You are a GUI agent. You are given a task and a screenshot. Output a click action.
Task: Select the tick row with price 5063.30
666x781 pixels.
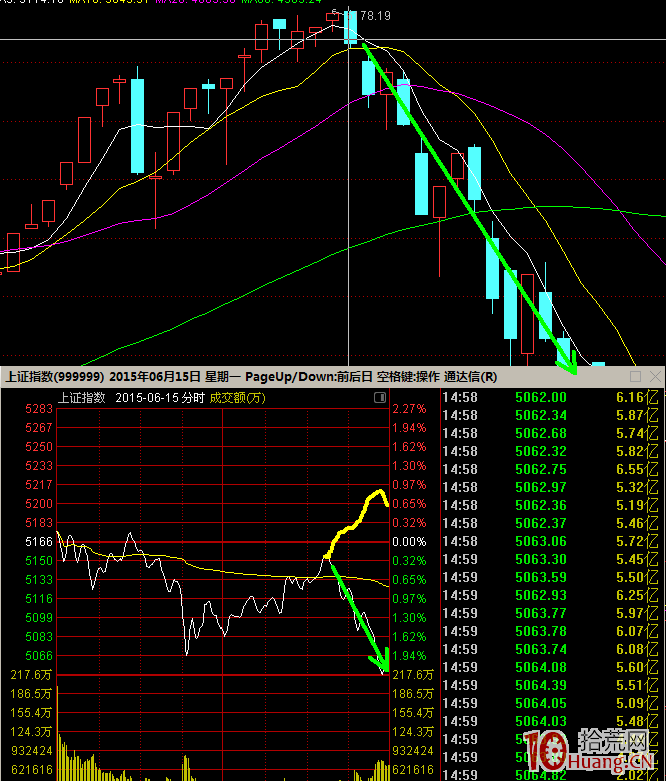pyautogui.click(x=550, y=559)
